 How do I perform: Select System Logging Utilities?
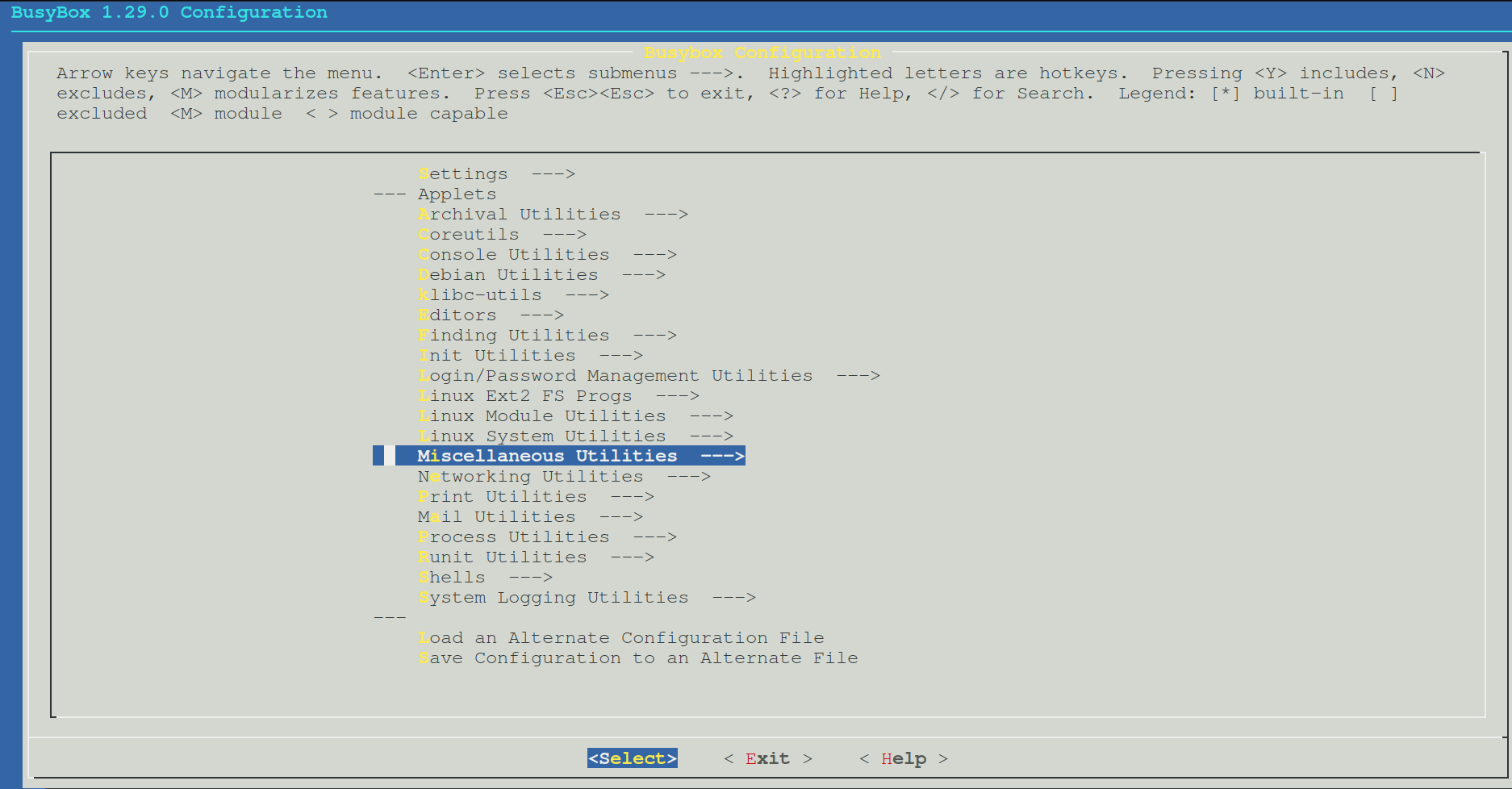coord(553,597)
